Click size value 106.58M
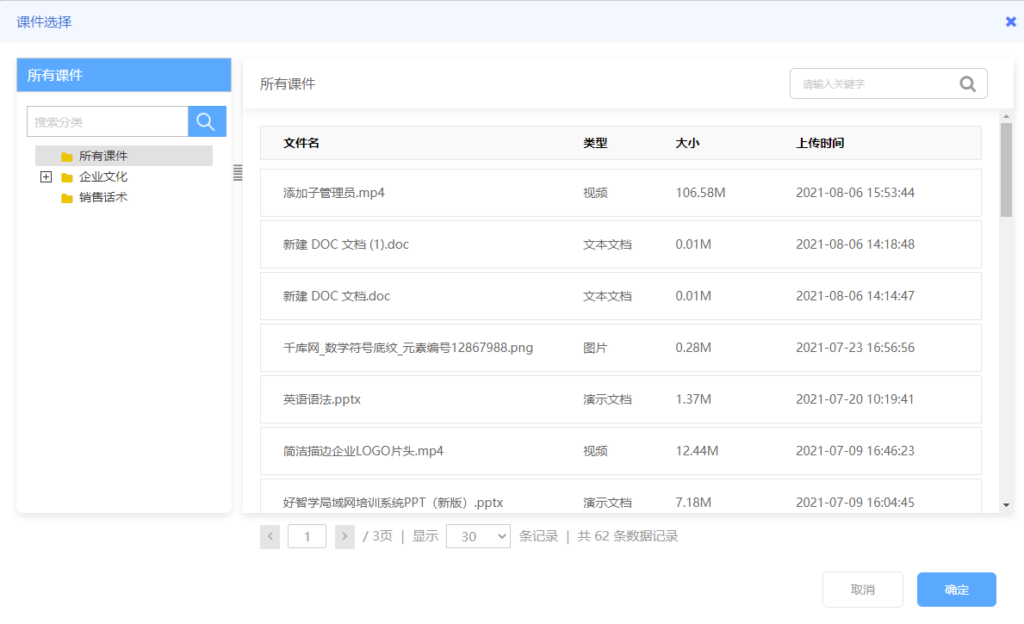 click(x=700, y=193)
